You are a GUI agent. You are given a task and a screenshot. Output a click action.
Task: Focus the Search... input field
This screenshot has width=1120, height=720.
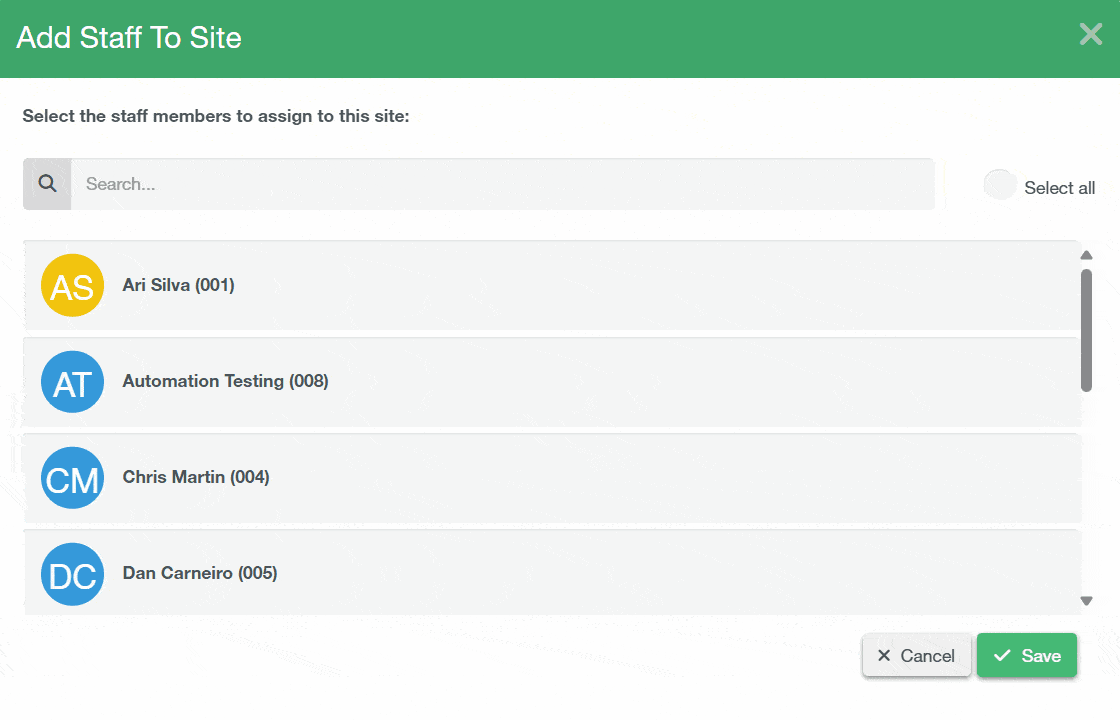coord(502,184)
